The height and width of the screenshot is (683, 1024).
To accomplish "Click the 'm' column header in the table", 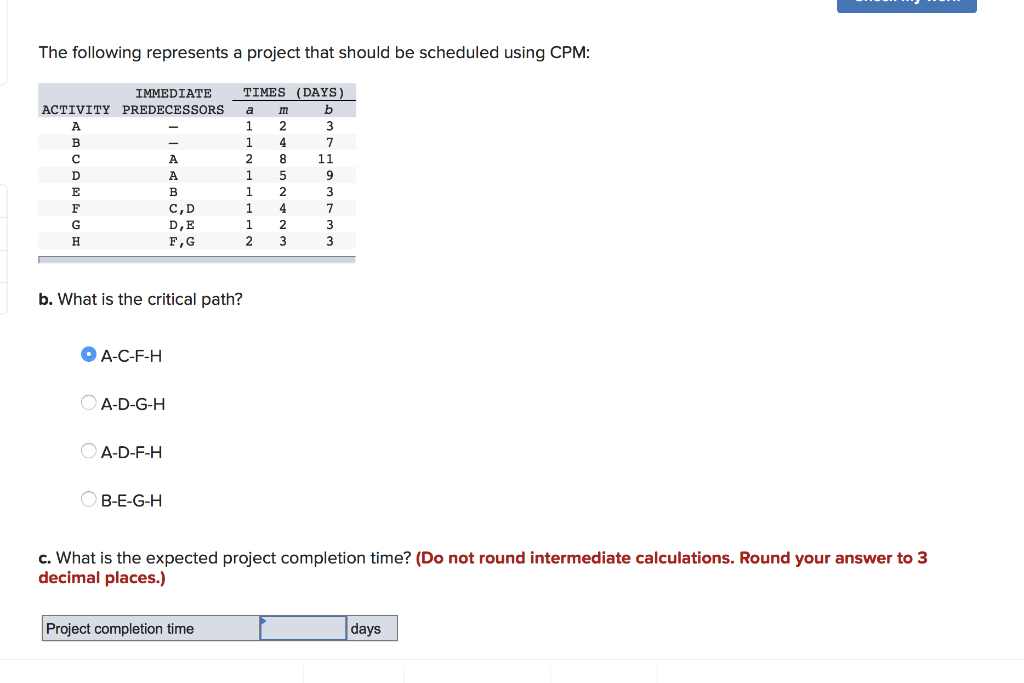I will pyautogui.click(x=282, y=109).
